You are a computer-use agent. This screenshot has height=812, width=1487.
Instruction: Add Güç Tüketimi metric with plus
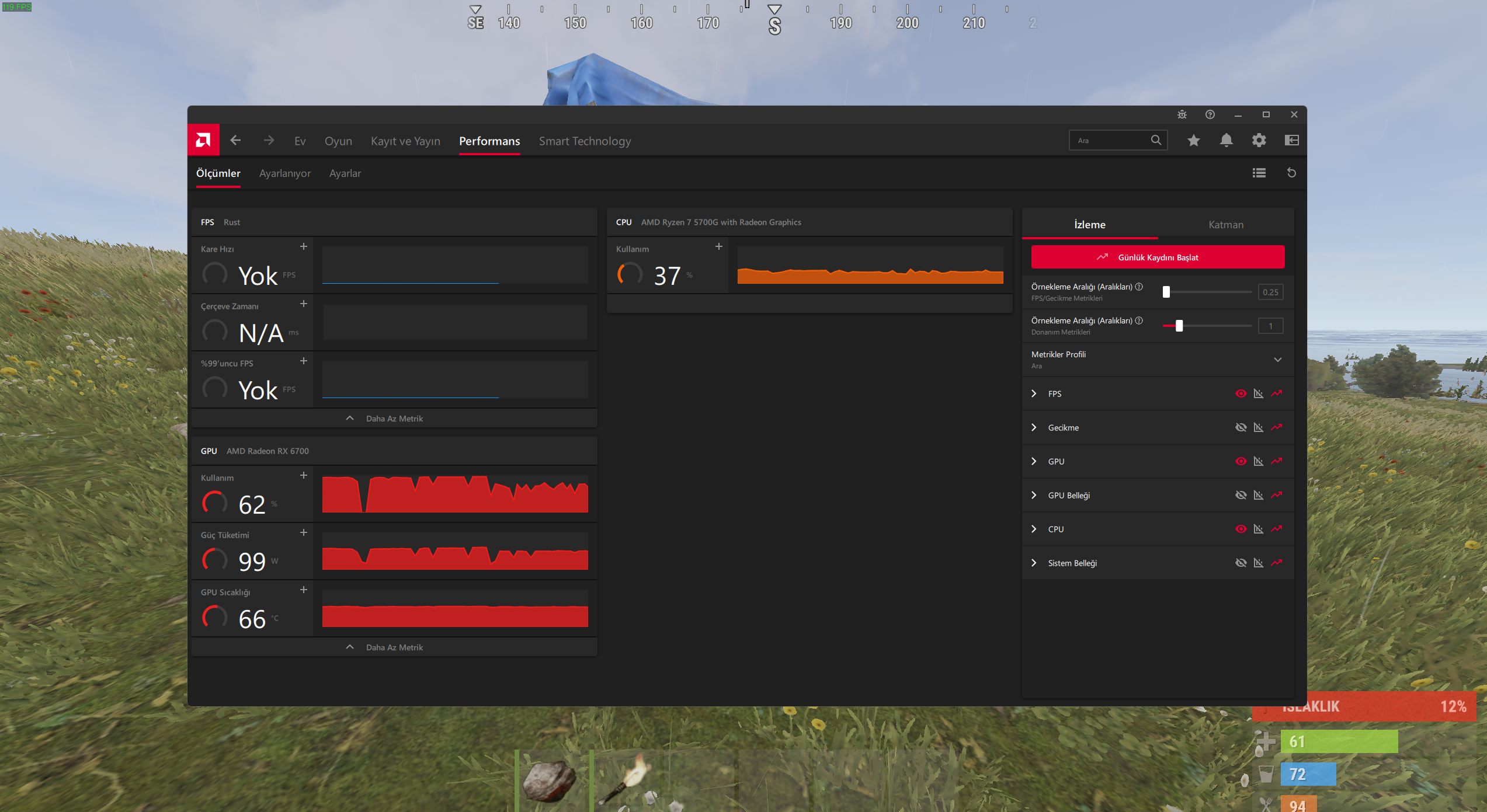[x=304, y=532]
